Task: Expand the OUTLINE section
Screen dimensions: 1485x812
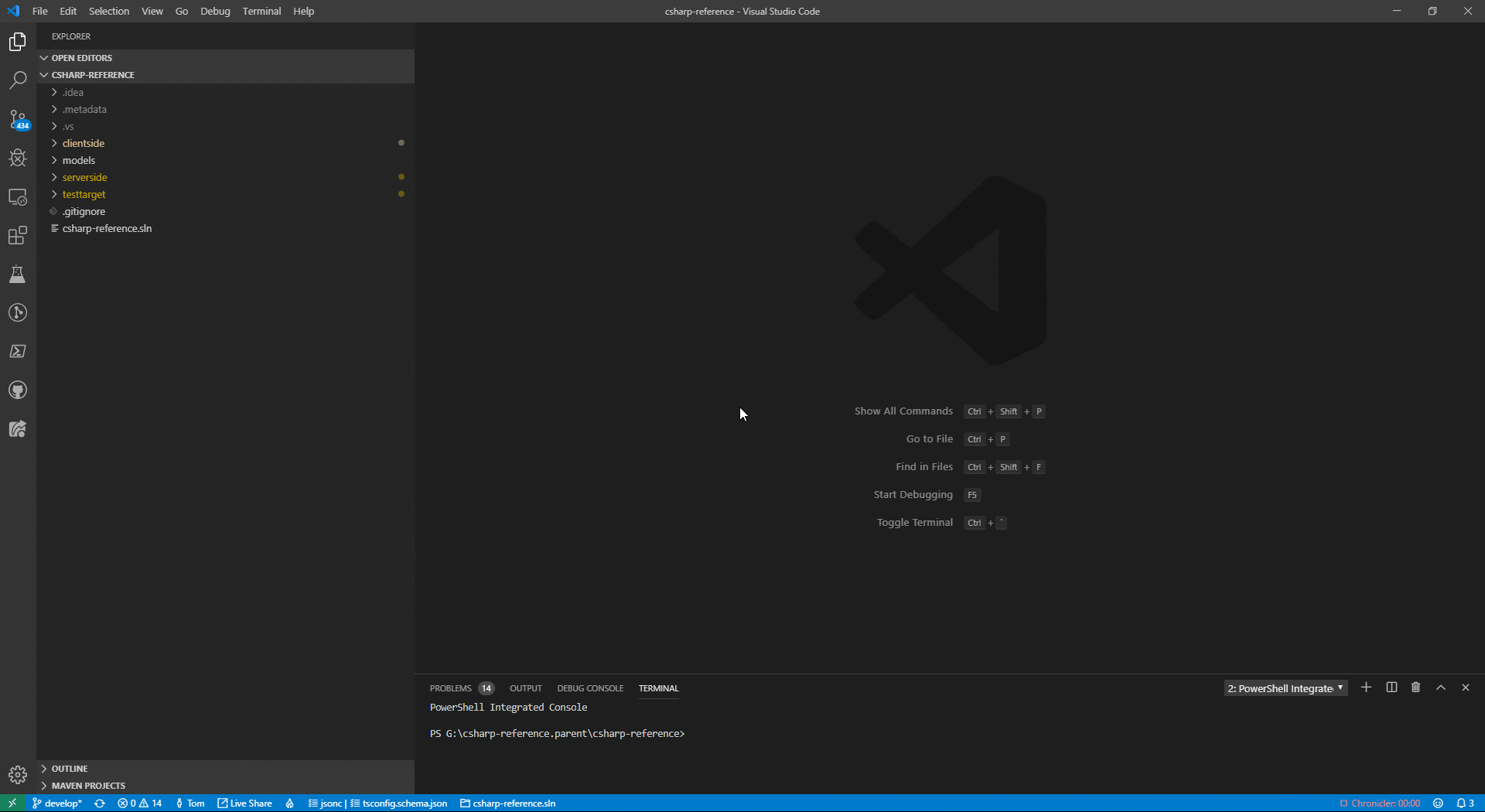Action: (70, 769)
